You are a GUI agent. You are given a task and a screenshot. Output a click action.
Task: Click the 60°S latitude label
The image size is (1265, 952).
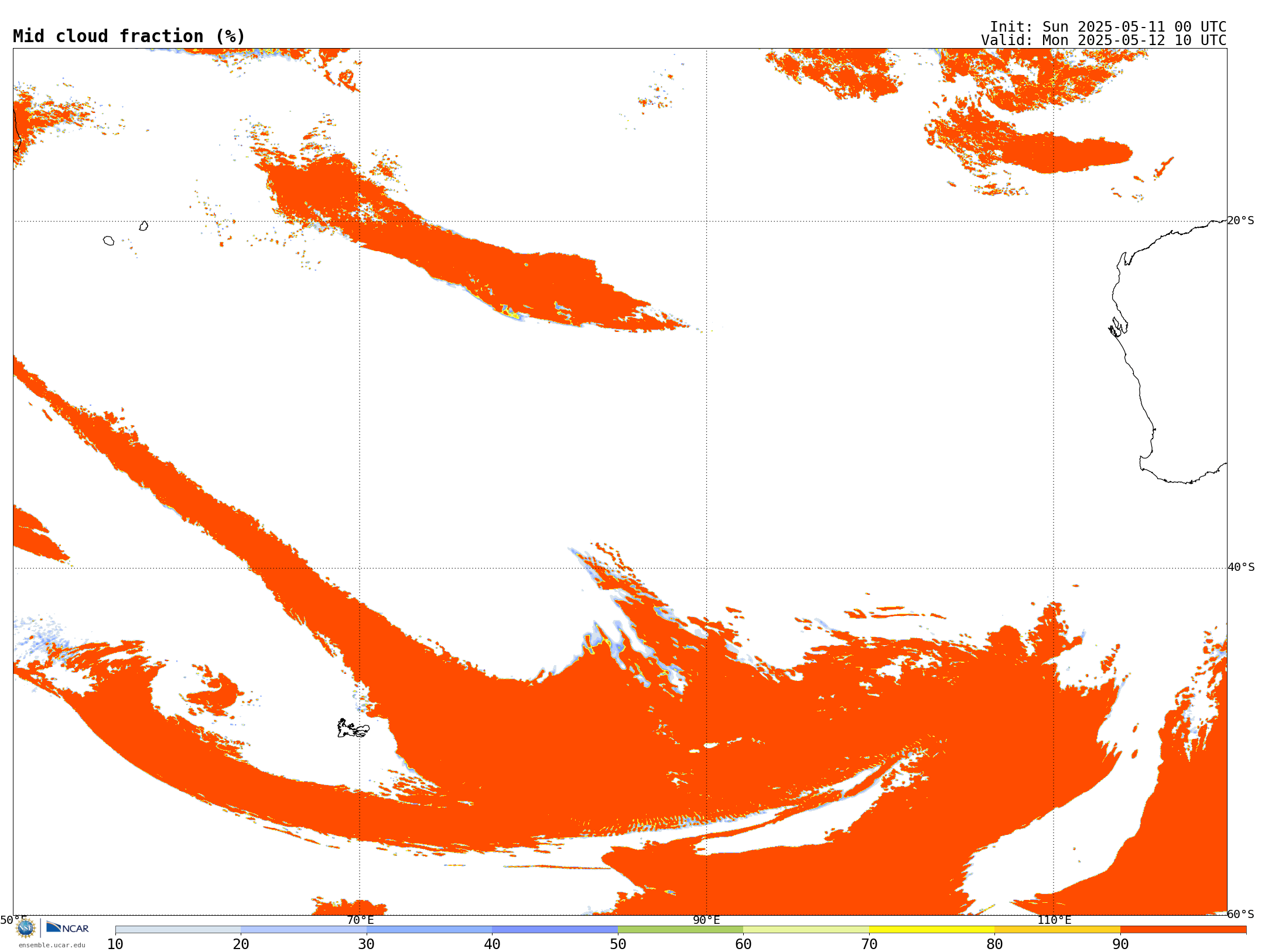1240,914
